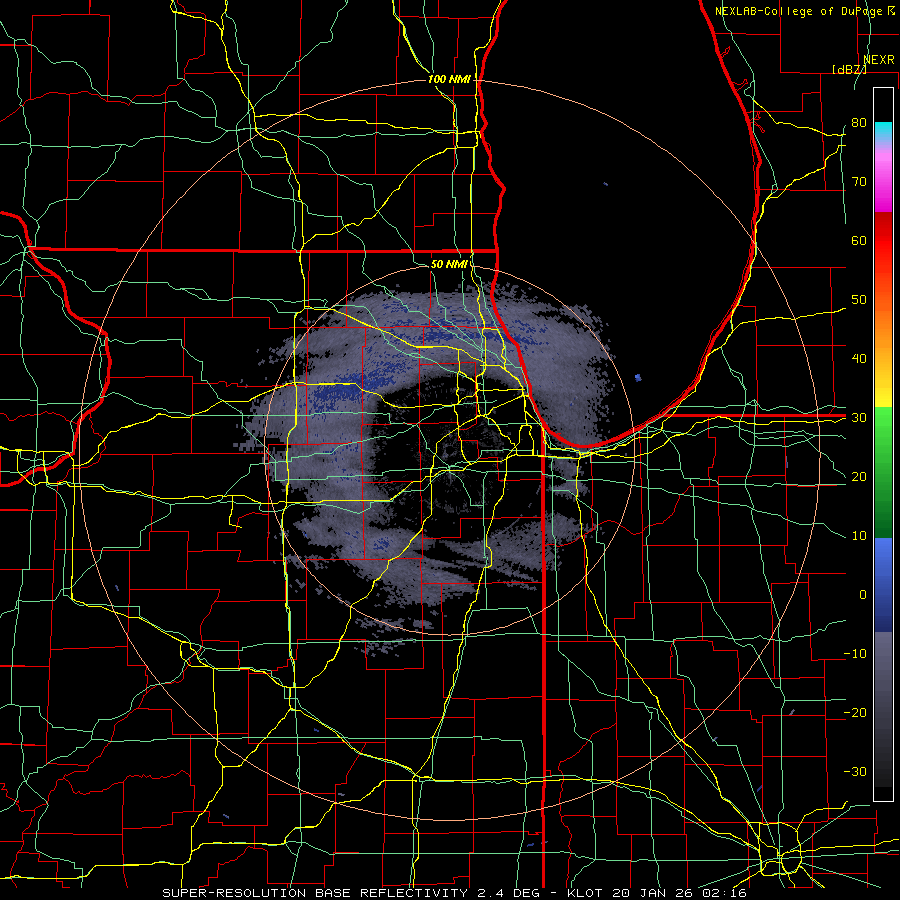Click the [dBZ] units label
Screen dimensions: 900x900
(849, 69)
